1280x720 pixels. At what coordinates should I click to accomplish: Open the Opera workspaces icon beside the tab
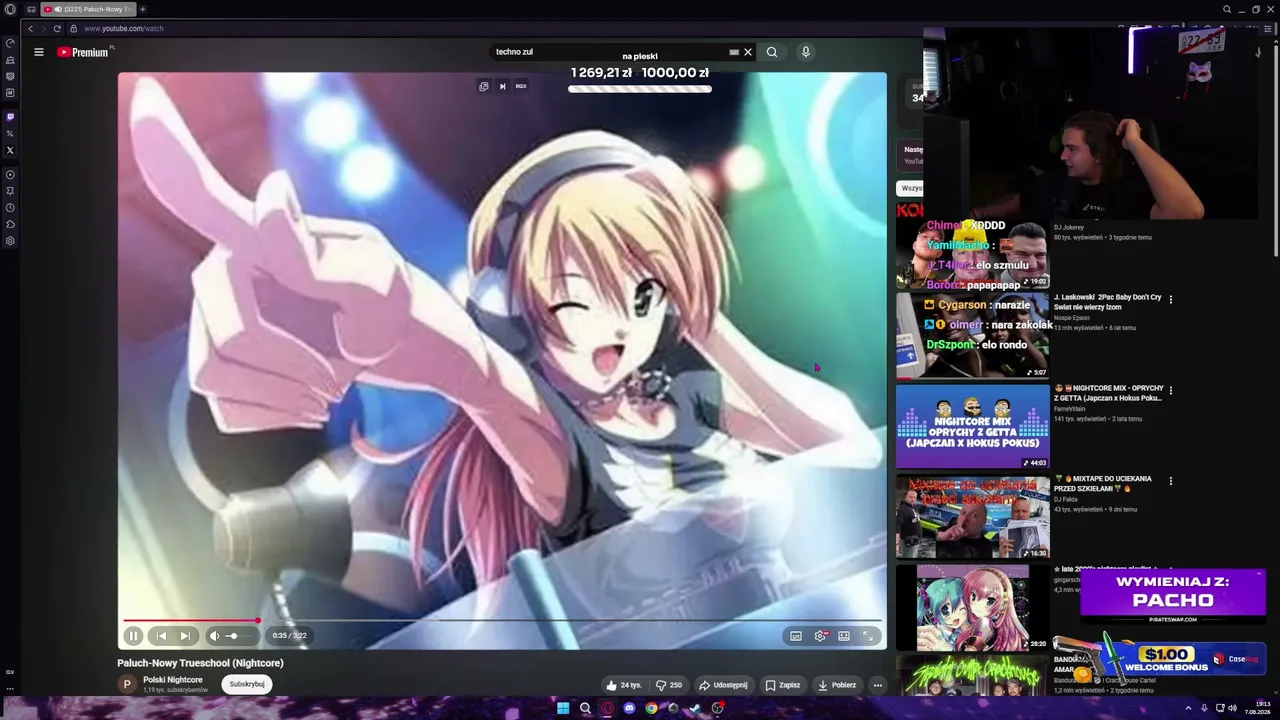tap(31, 9)
